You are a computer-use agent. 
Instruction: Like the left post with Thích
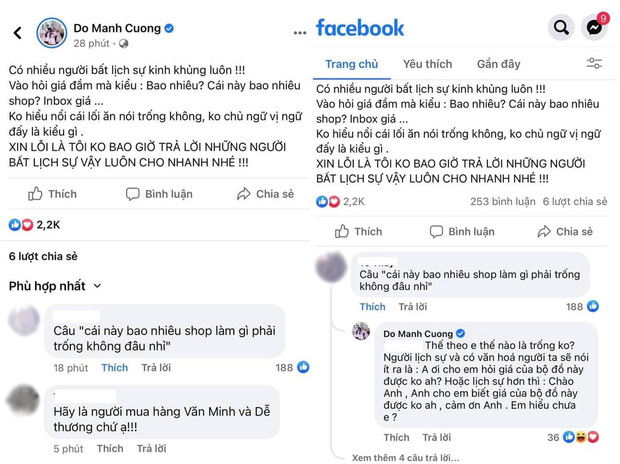tap(52, 194)
